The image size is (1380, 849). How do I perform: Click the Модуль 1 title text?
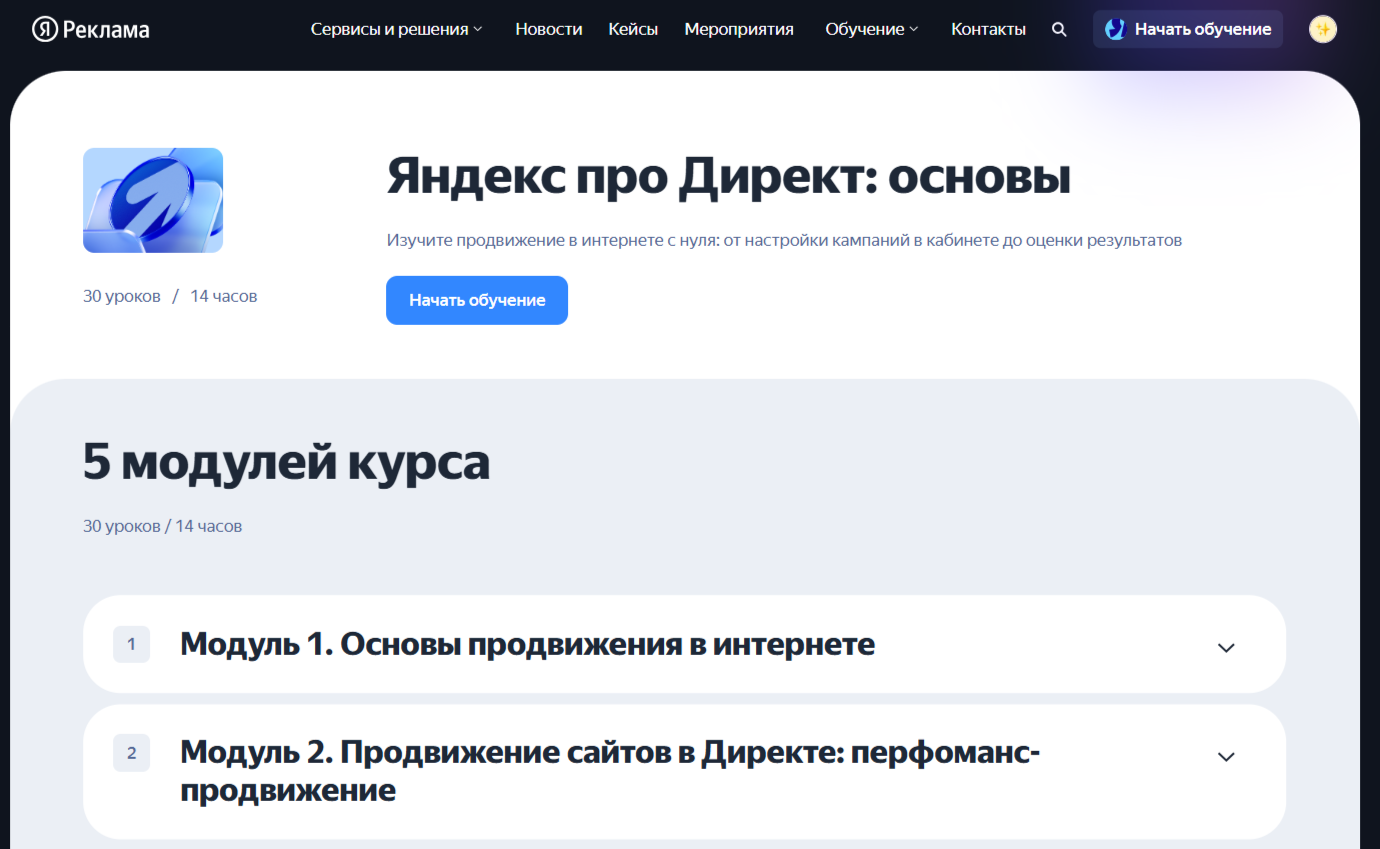tap(527, 645)
